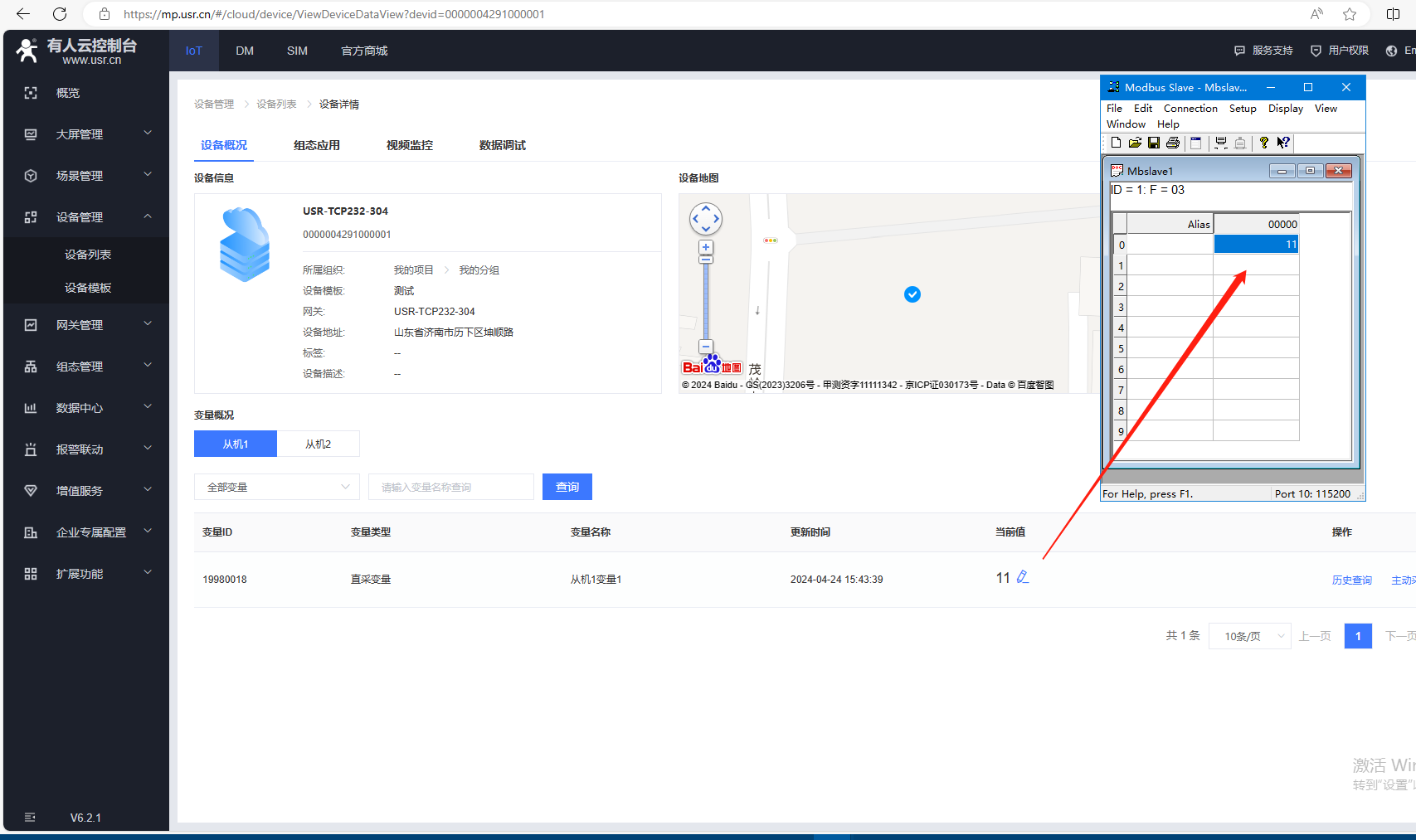Collapse the sidebar using bottom-left menu icon

[30, 817]
